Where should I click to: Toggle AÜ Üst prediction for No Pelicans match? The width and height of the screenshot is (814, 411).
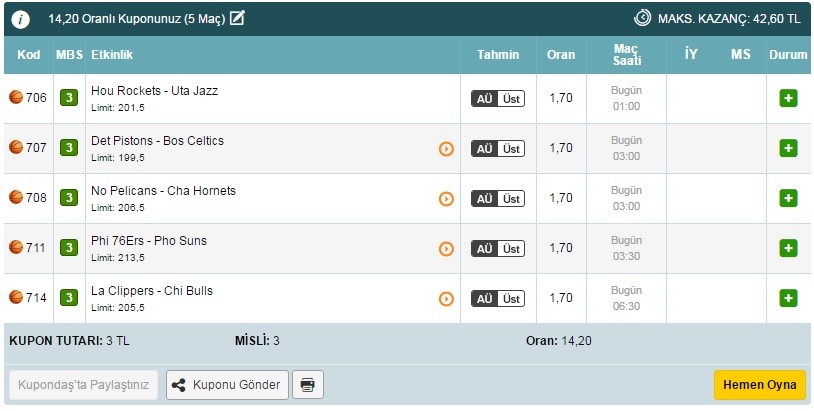(498, 199)
